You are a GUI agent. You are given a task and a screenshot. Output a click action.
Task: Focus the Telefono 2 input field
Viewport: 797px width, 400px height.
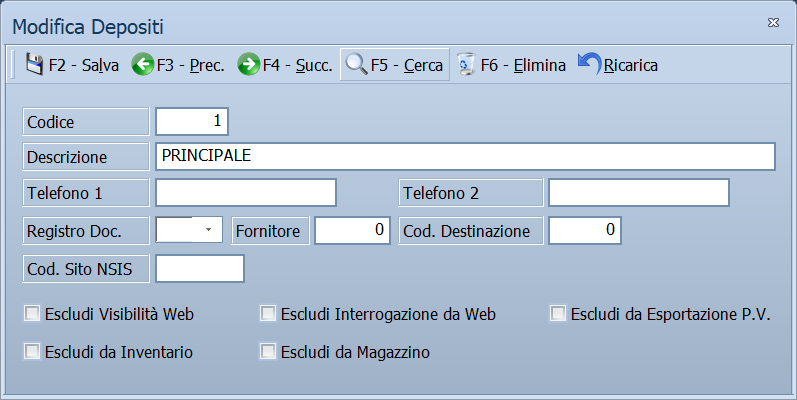639,192
